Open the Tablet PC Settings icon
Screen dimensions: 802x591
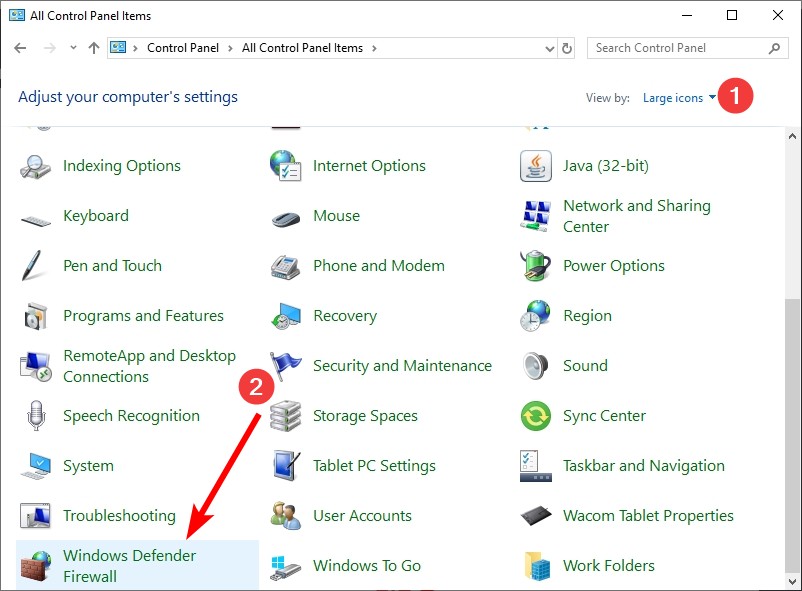click(x=285, y=466)
